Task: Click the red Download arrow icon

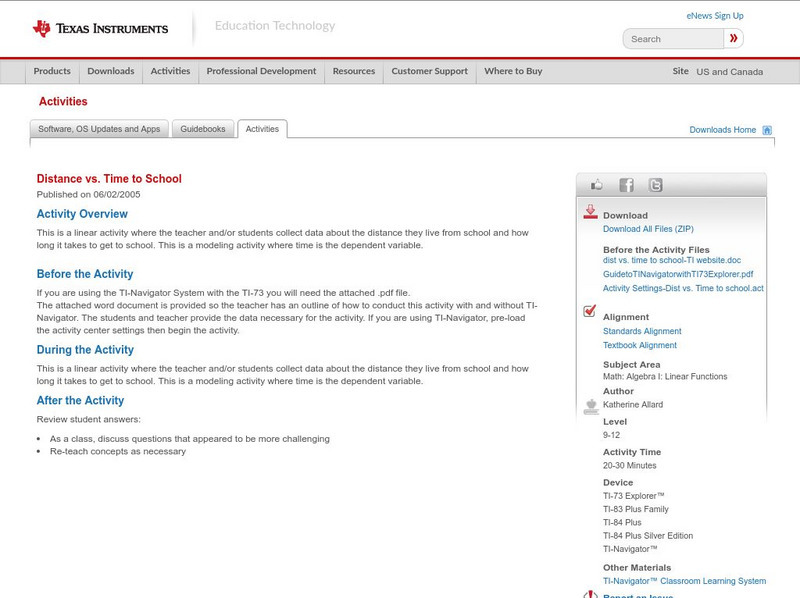Action: point(590,211)
